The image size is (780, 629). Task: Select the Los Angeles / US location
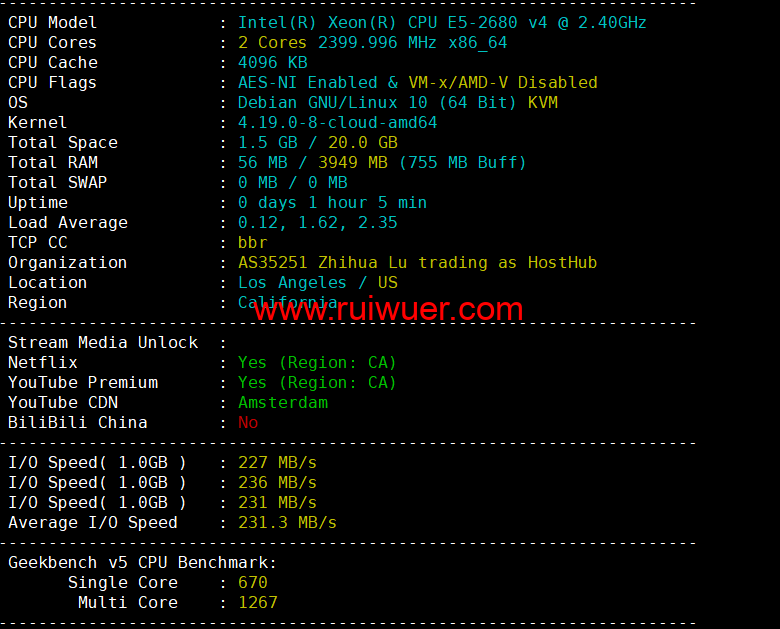317,283
